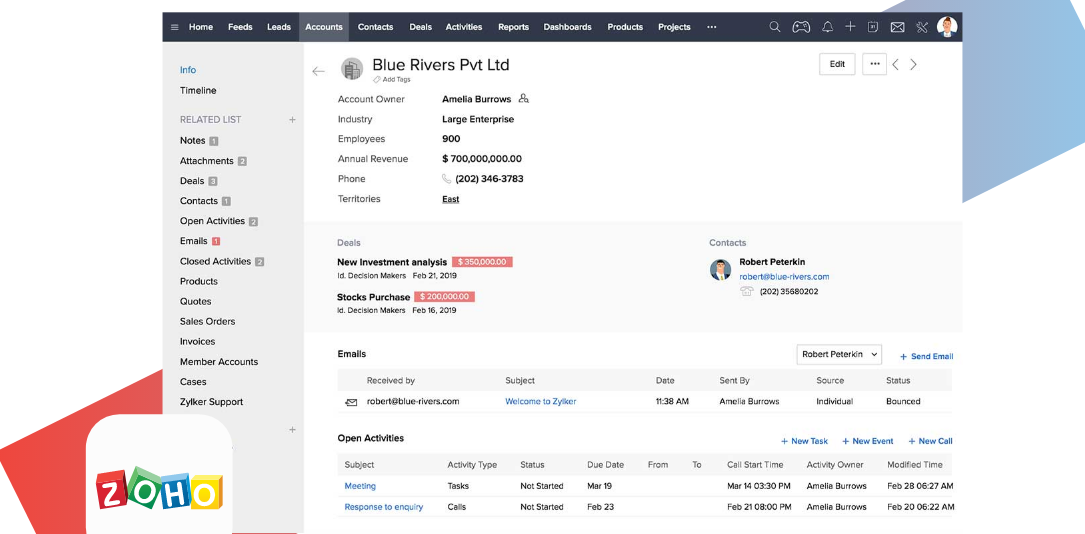This screenshot has height=534, width=1085.
Task: Switch to the Leads tab
Action: (x=279, y=27)
